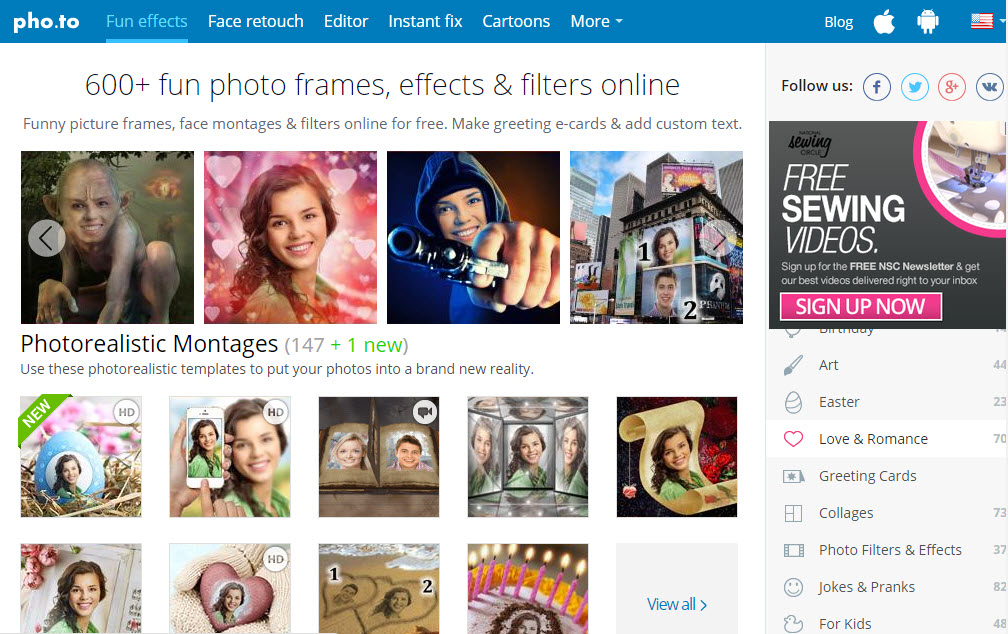Open the Photo Filters & Effects category

pyautogui.click(x=889, y=550)
